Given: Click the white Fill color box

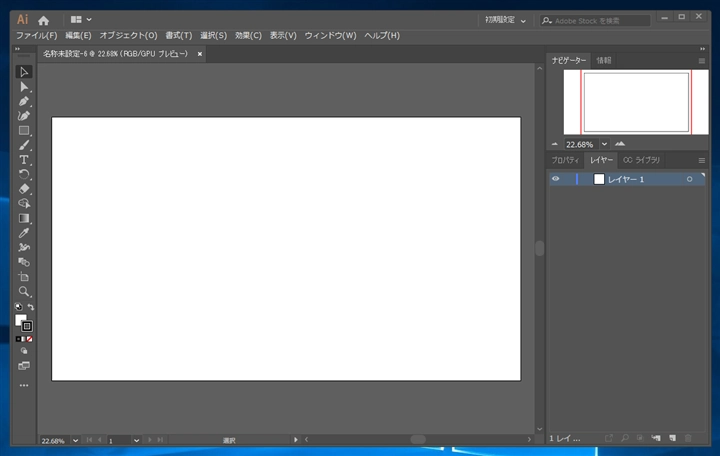Looking at the screenshot, I should click(20, 320).
